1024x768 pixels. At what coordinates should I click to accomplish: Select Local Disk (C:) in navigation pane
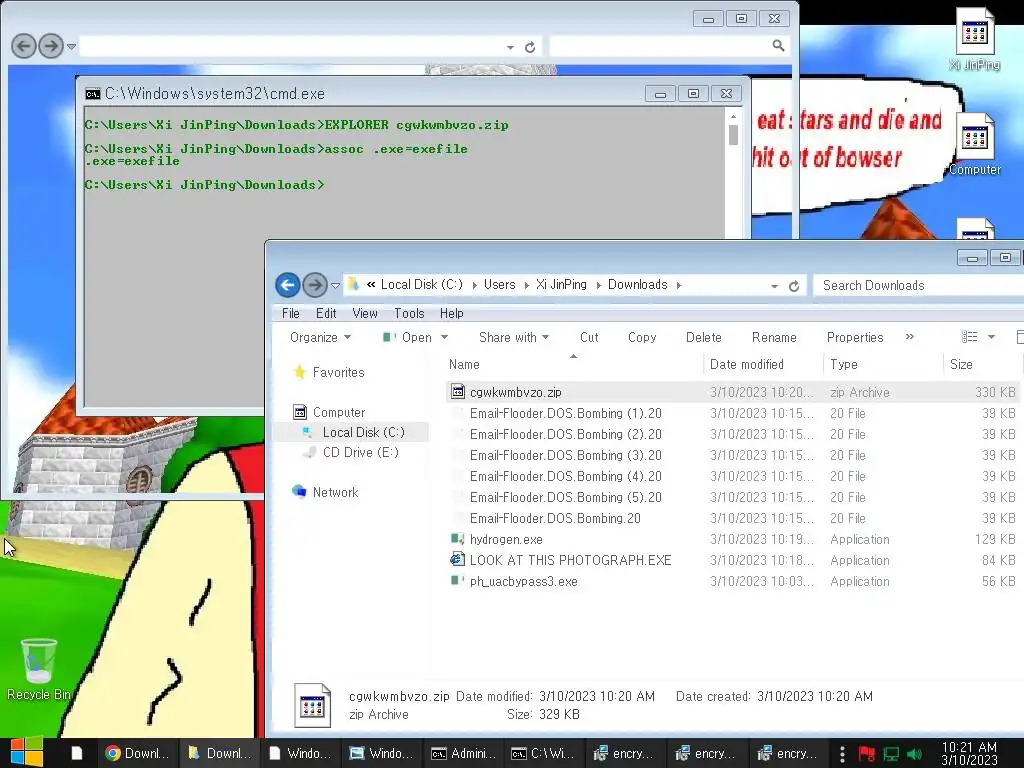364,432
